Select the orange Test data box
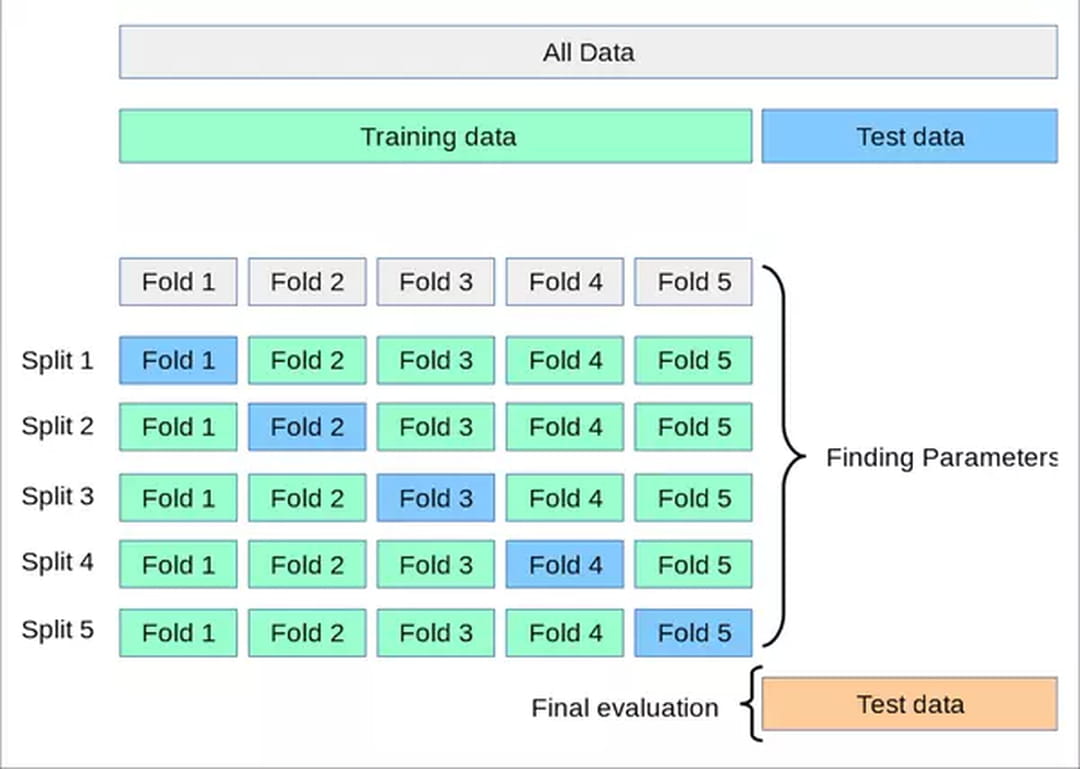Image resolution: width=1080 pixels, height=769 pixels. point(910,704)
